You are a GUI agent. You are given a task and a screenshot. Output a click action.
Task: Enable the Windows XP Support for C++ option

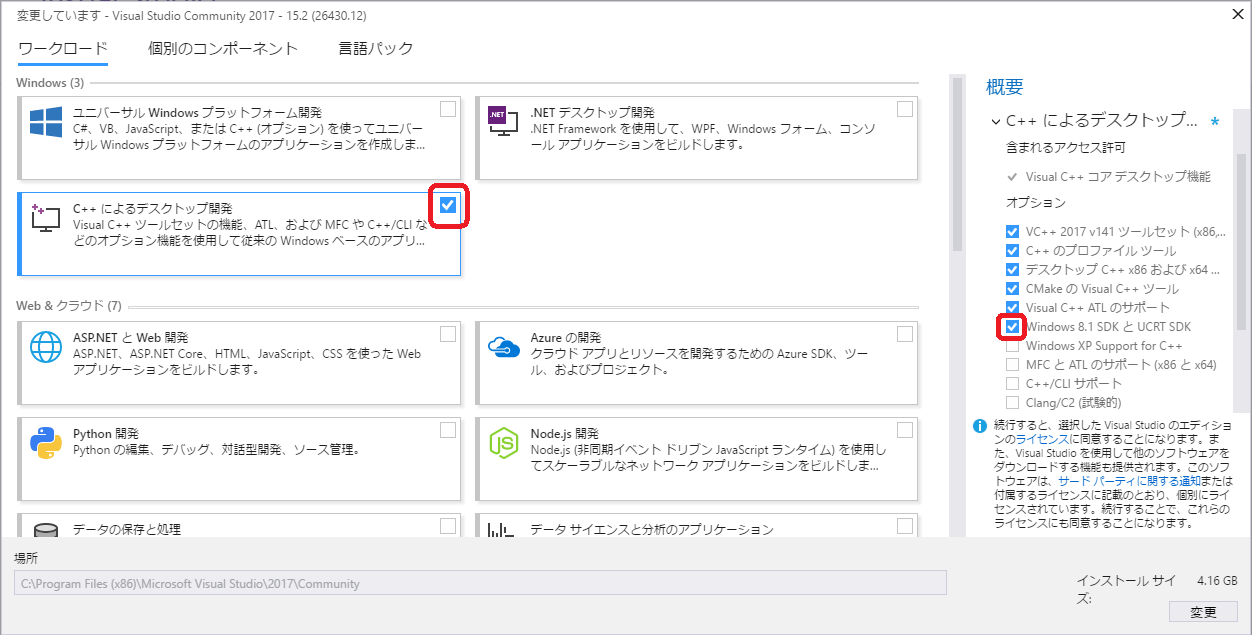pos(1013,346)
